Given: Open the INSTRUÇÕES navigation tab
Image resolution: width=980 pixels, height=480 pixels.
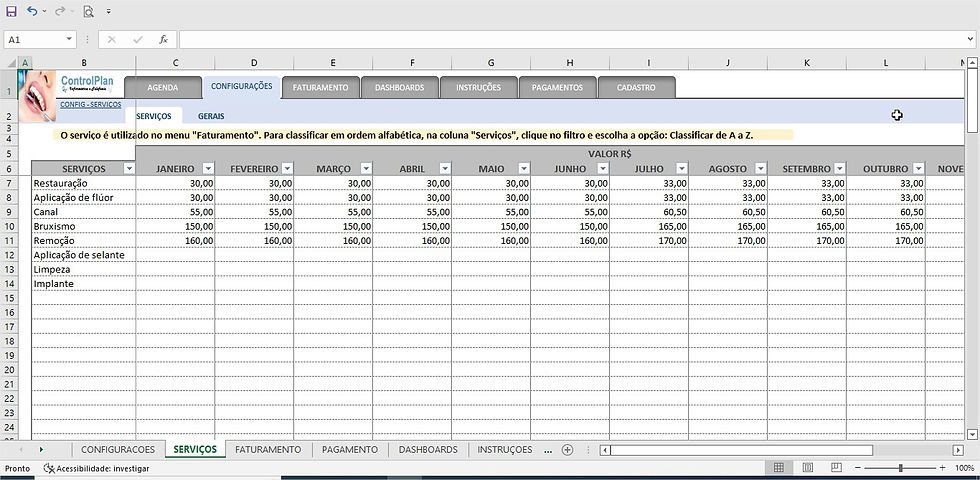Looking at the screenshot, I should pos(478,88).
